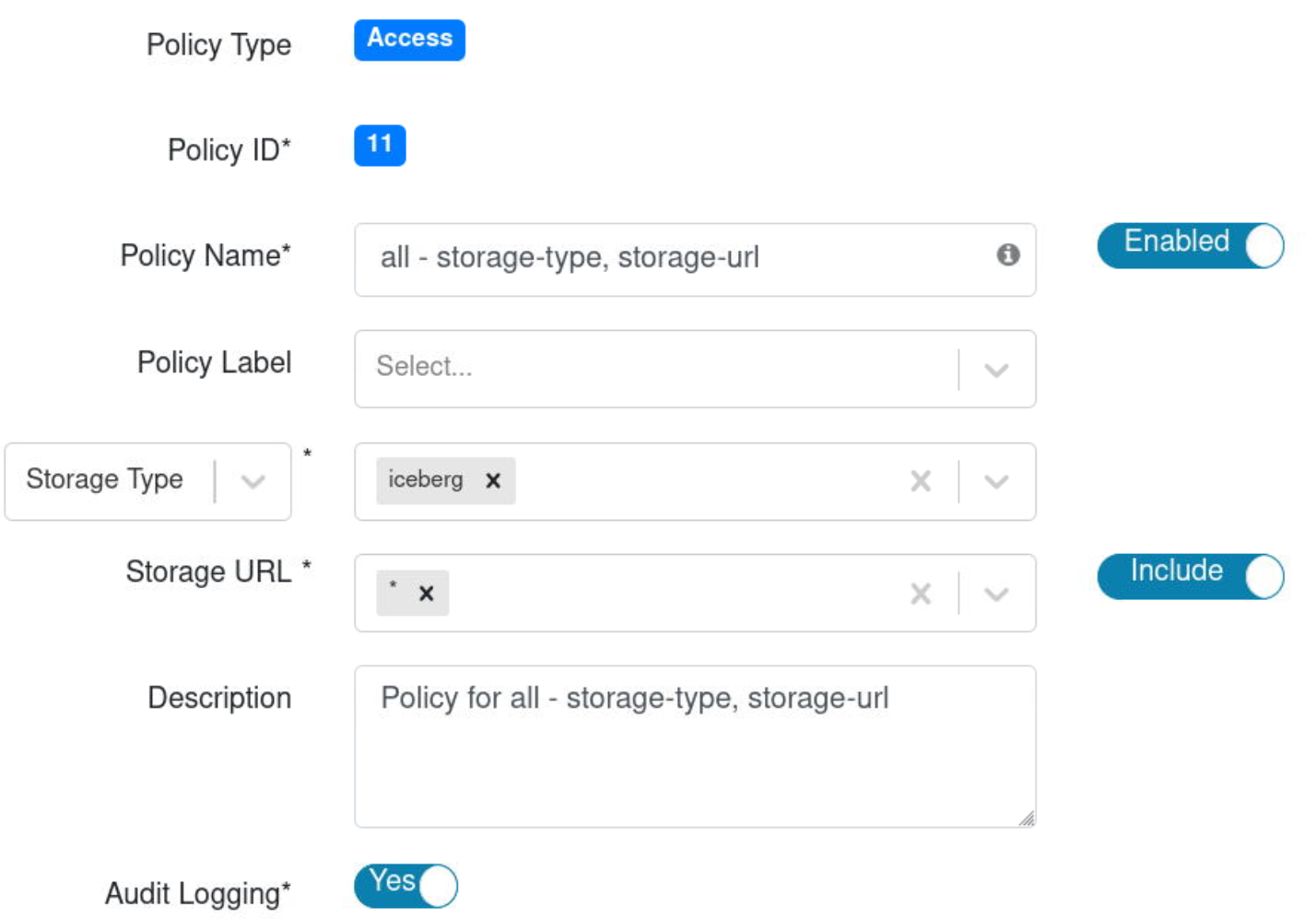Clear all values in the iceberg field
Viewport: 1316px width, 919px height.
pos(920,481)
